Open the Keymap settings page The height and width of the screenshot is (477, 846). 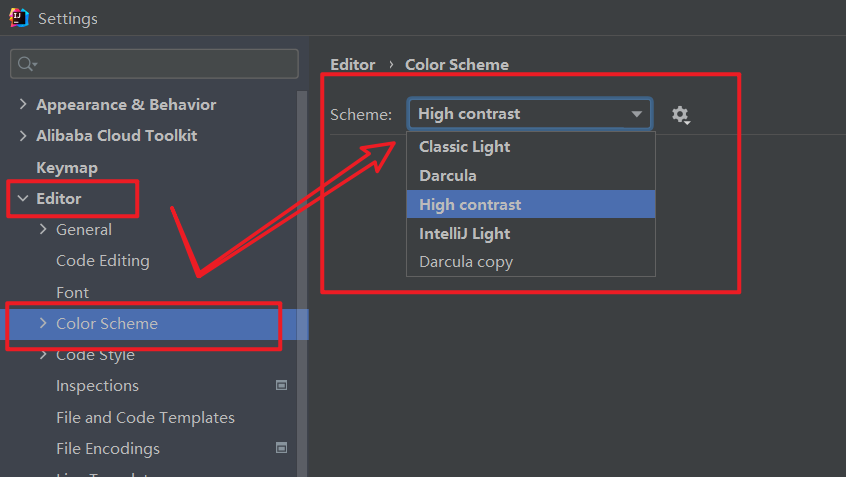click(67, 167)
